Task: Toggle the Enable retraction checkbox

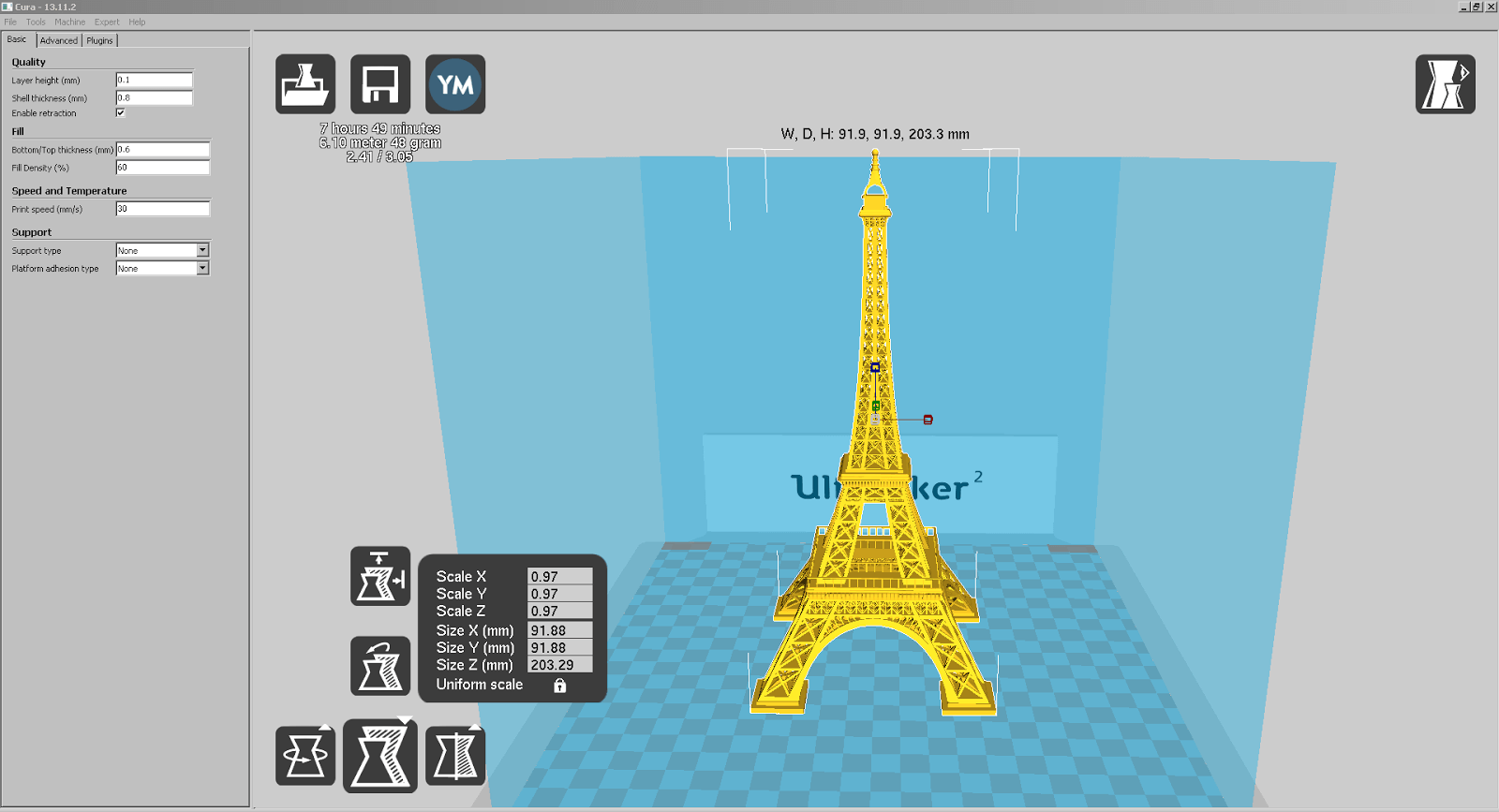Action: (120, 112)
